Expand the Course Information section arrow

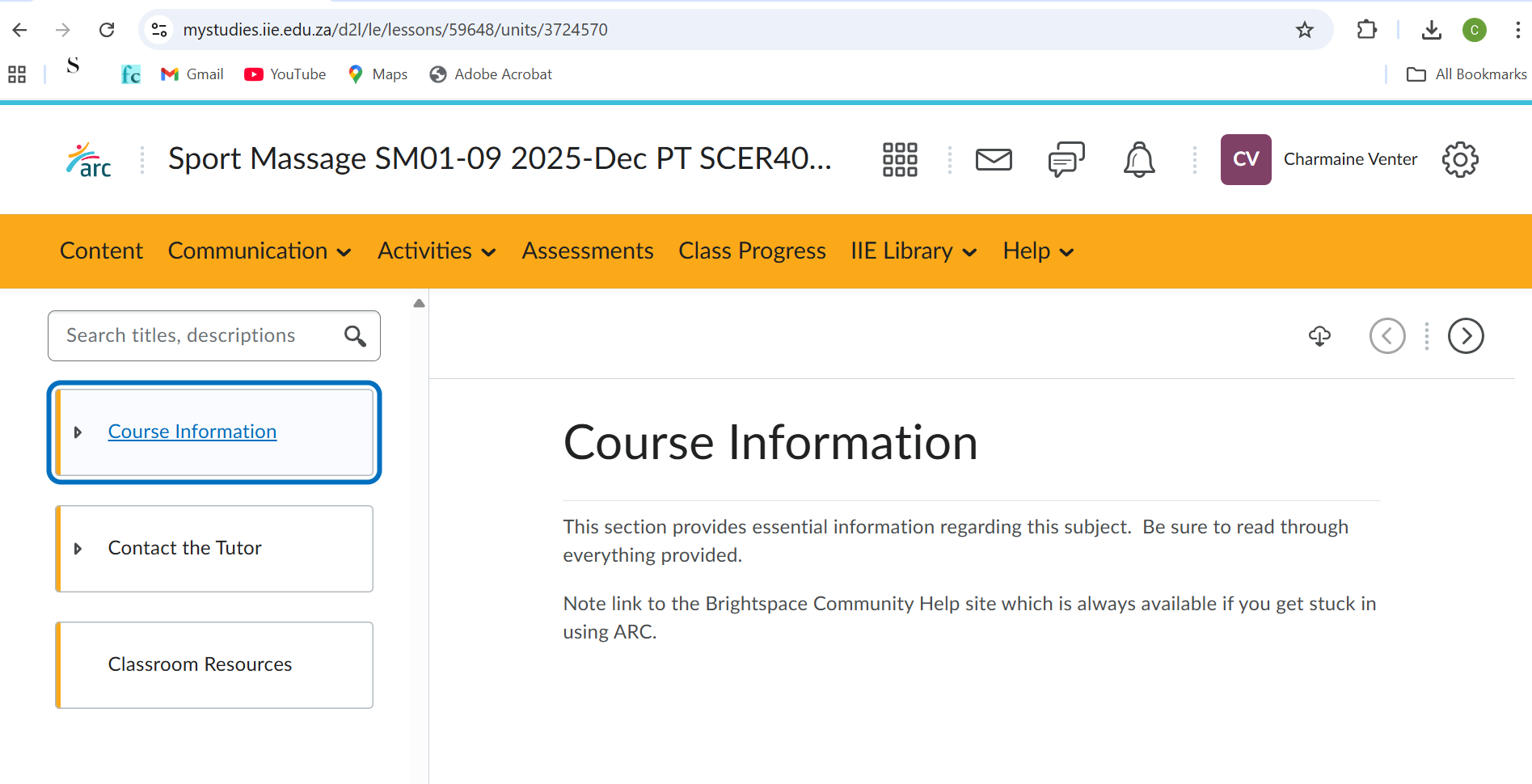(78, 432)
